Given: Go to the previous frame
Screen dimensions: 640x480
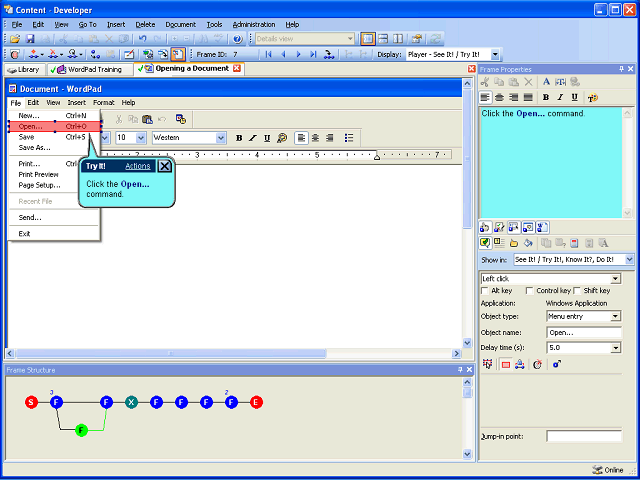Looking at the screenshot, I should [283, 54].
